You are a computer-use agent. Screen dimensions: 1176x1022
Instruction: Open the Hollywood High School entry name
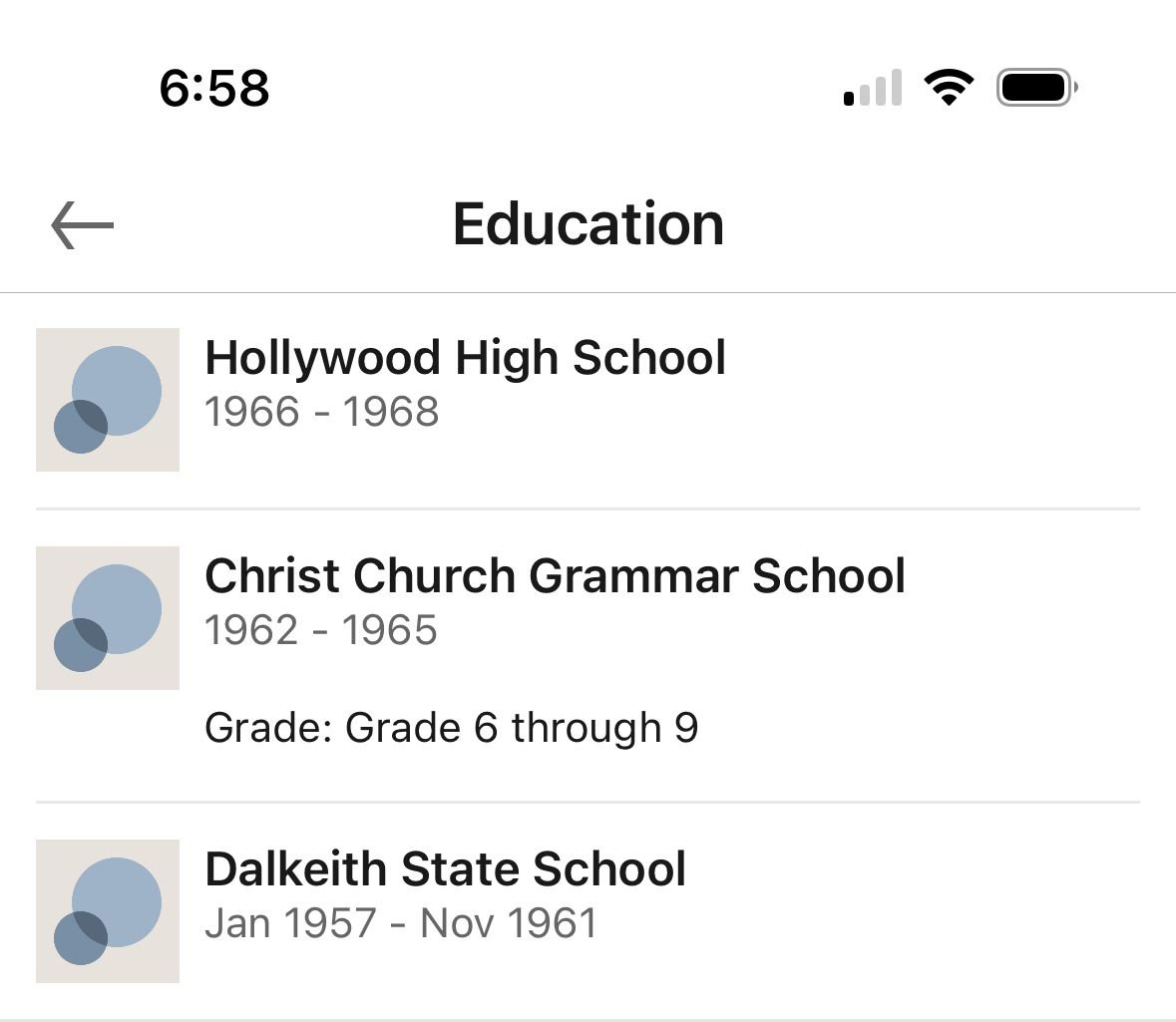pos(465,358)
